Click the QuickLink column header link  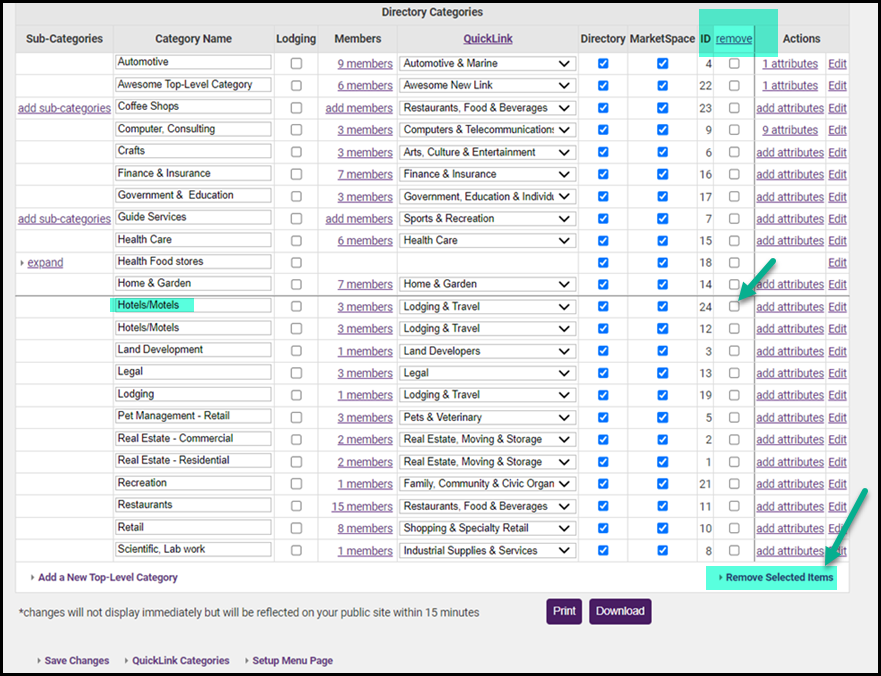[487, 39]
